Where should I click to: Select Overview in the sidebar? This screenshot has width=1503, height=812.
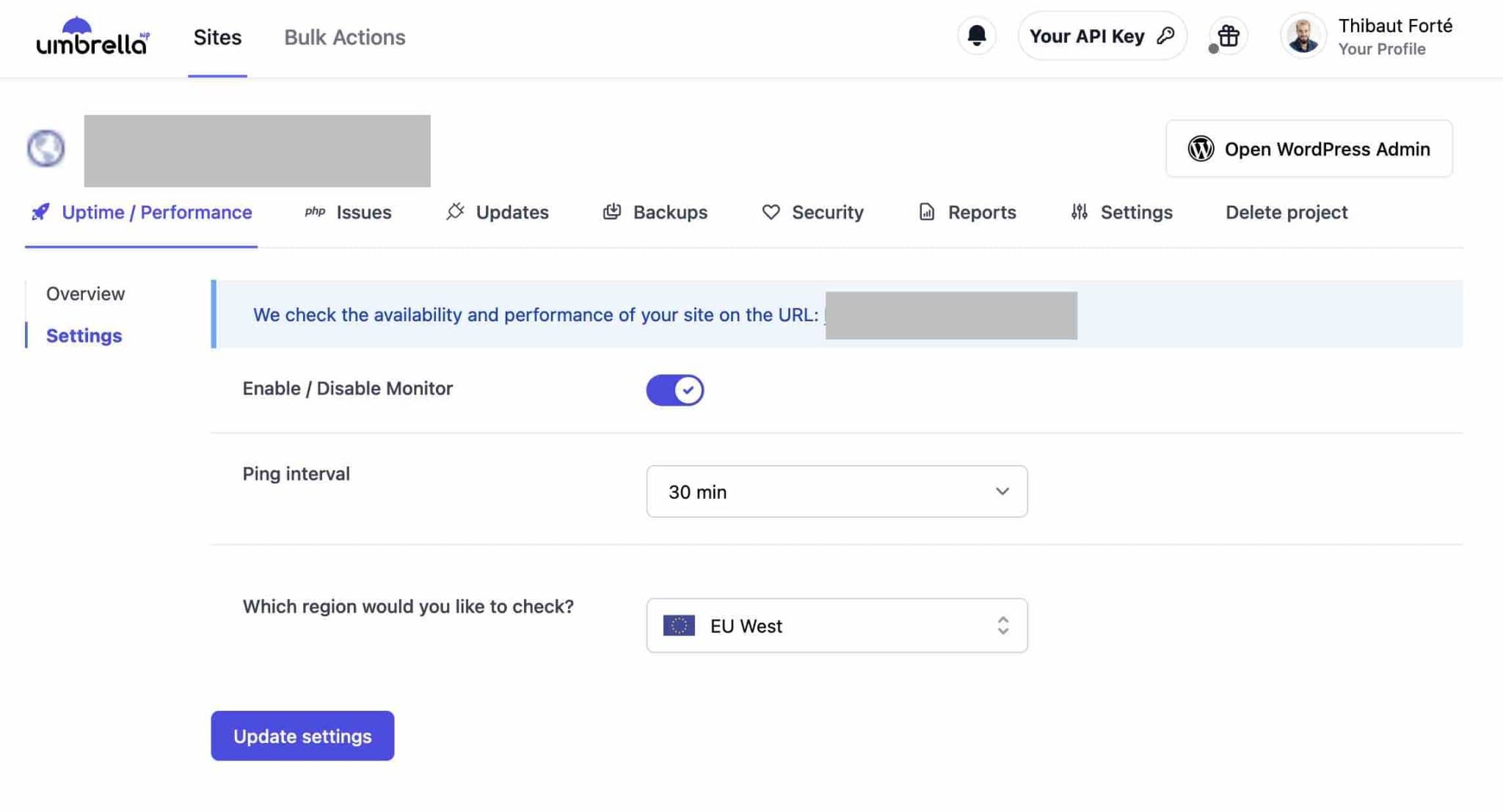tap(85, 293)
